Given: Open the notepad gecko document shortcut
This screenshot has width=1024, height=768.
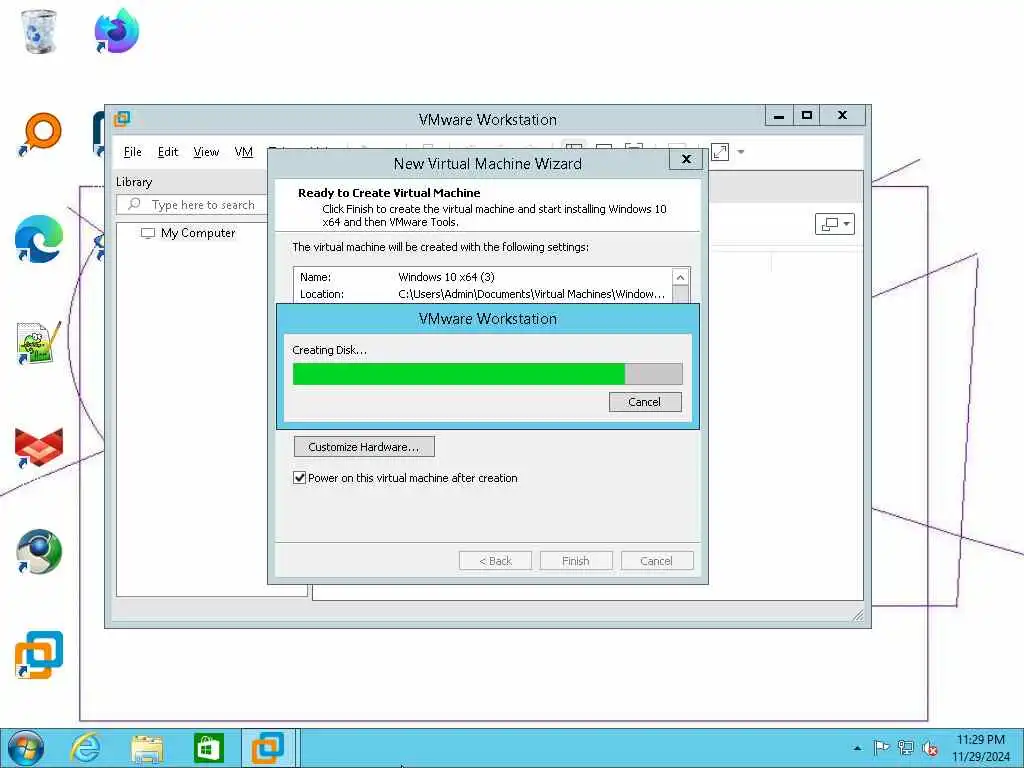Looking at the screenshot, I should 39,342.
